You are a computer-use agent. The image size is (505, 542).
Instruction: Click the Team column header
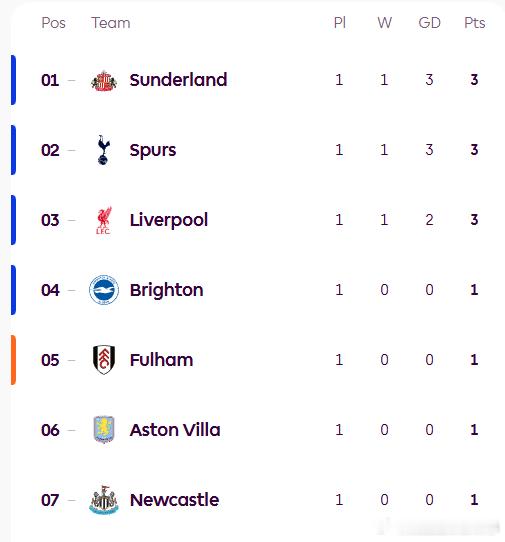pyautogui.click(x=111, y=23)
